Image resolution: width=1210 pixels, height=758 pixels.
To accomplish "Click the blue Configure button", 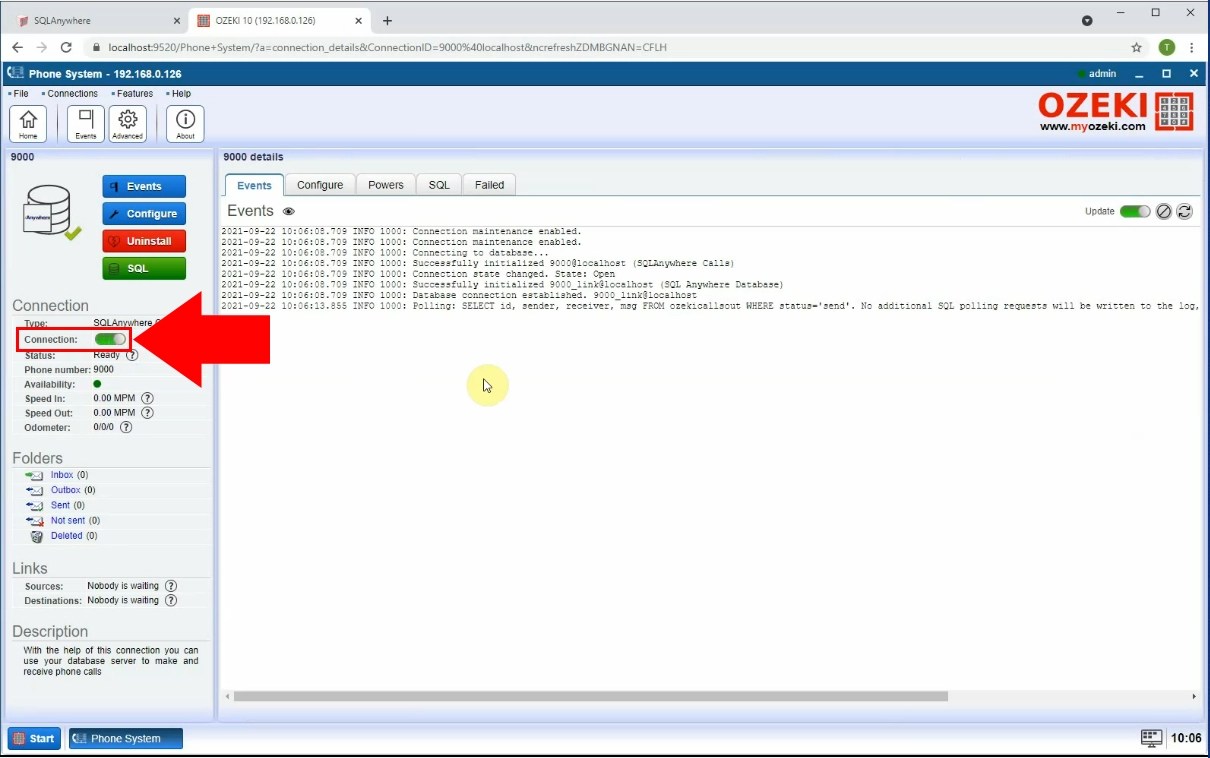I will point(144,213).
